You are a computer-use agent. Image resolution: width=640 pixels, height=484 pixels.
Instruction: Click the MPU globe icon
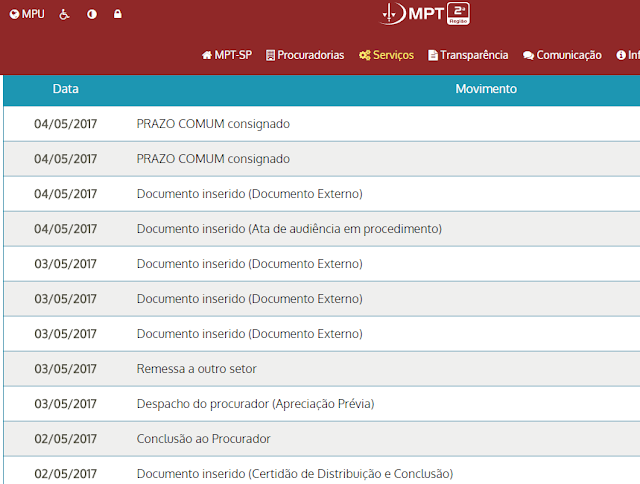14,14
